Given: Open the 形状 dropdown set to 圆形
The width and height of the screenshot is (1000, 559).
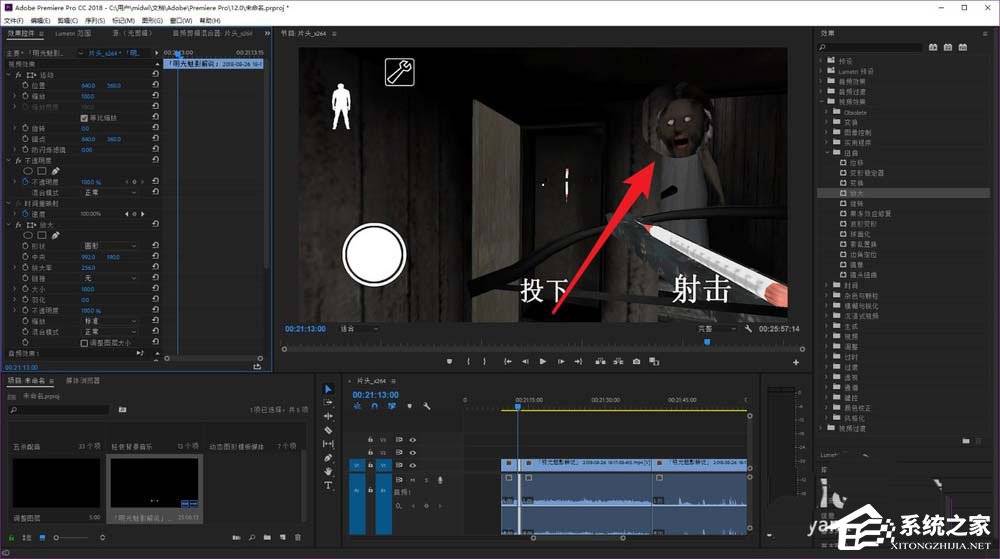Looking at the screenshot, I should tap(110, 245).
